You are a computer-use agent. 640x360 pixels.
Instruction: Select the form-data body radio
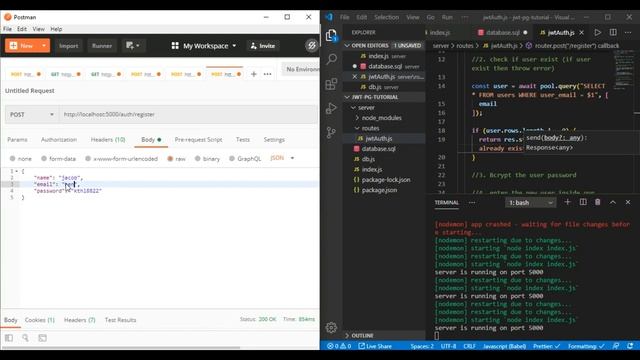coord(44,158)
